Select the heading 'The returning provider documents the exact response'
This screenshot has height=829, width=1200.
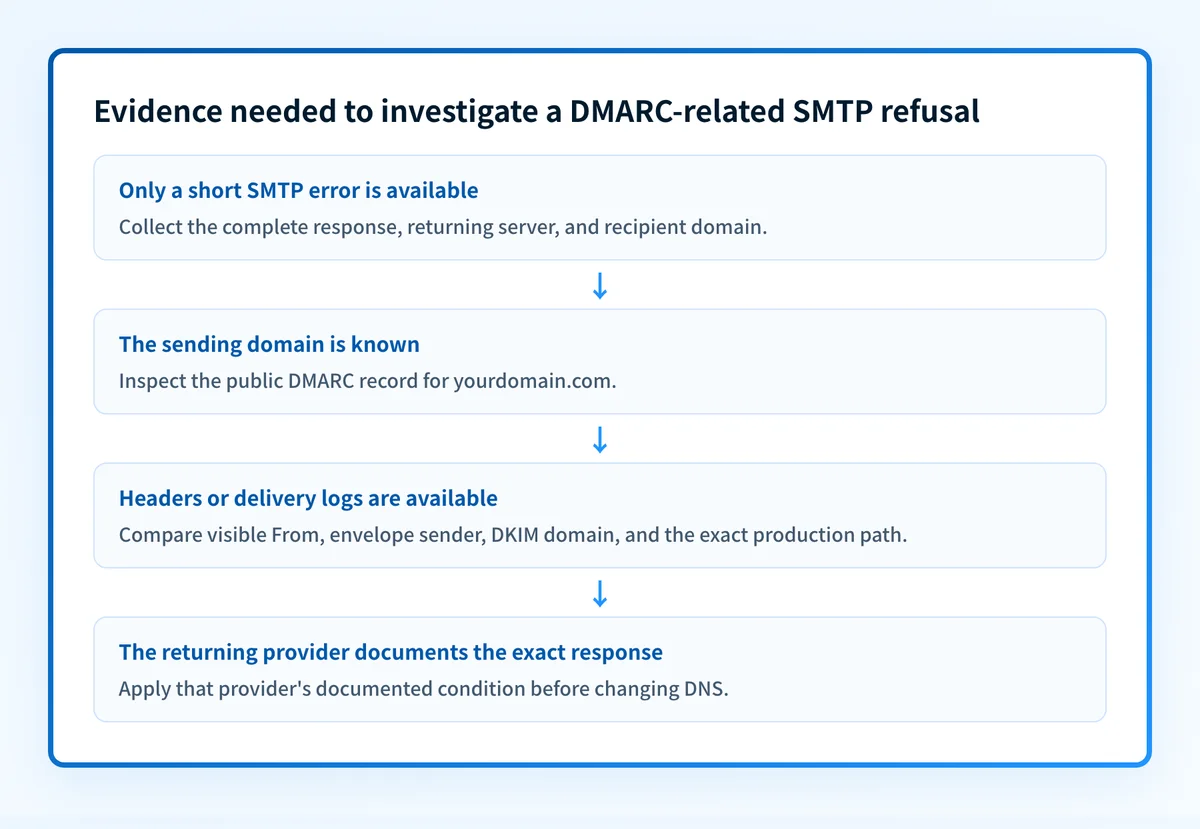tap(390, 652)
